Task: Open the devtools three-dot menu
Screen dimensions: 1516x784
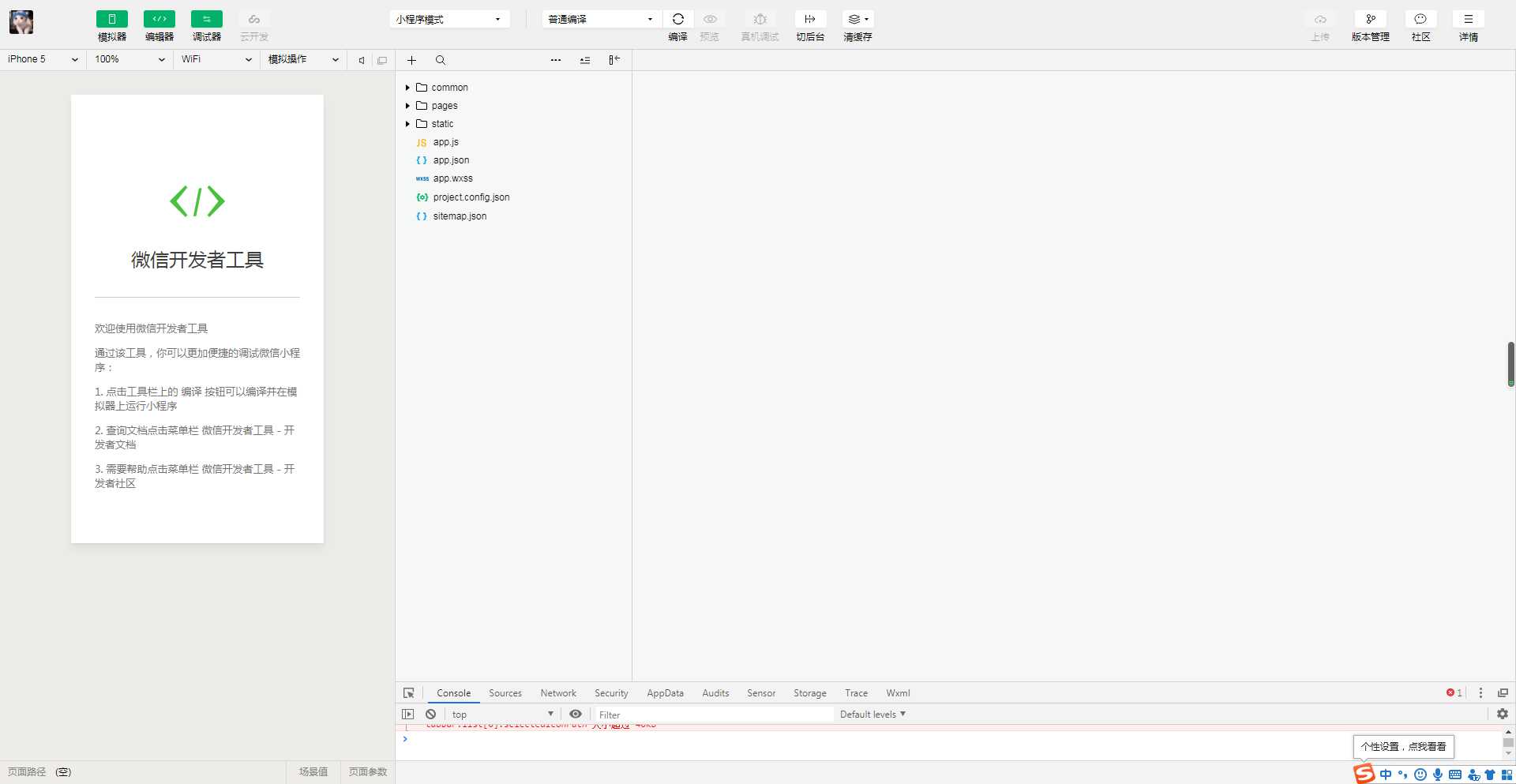Action: [x=1480, y=692]
